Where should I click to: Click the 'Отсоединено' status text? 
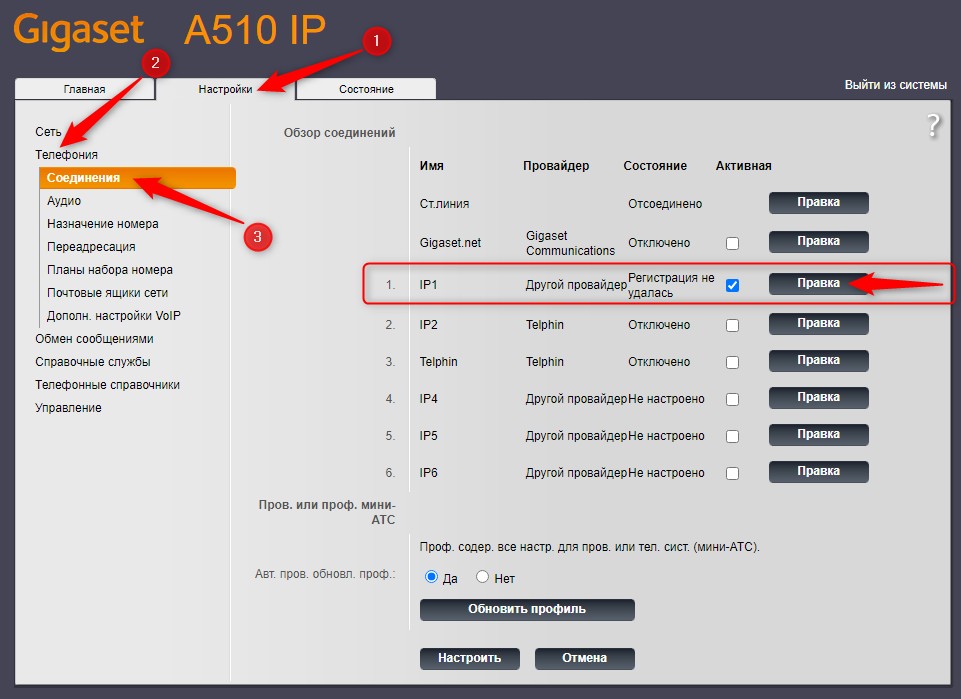pos(665,204)
